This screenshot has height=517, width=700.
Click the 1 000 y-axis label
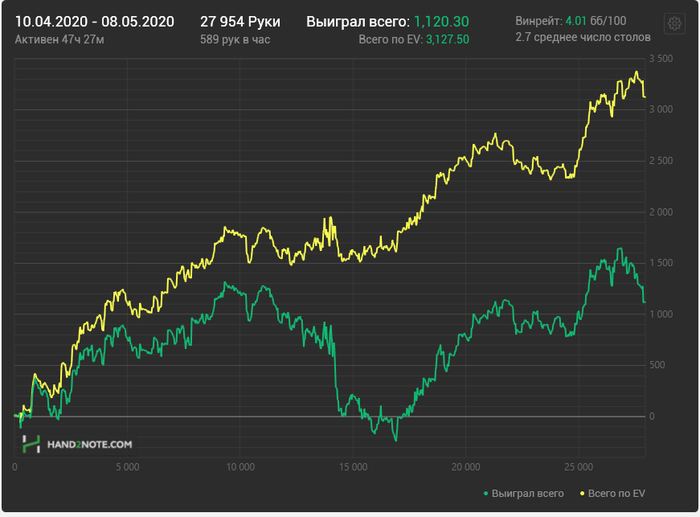[x=661, y=314]
